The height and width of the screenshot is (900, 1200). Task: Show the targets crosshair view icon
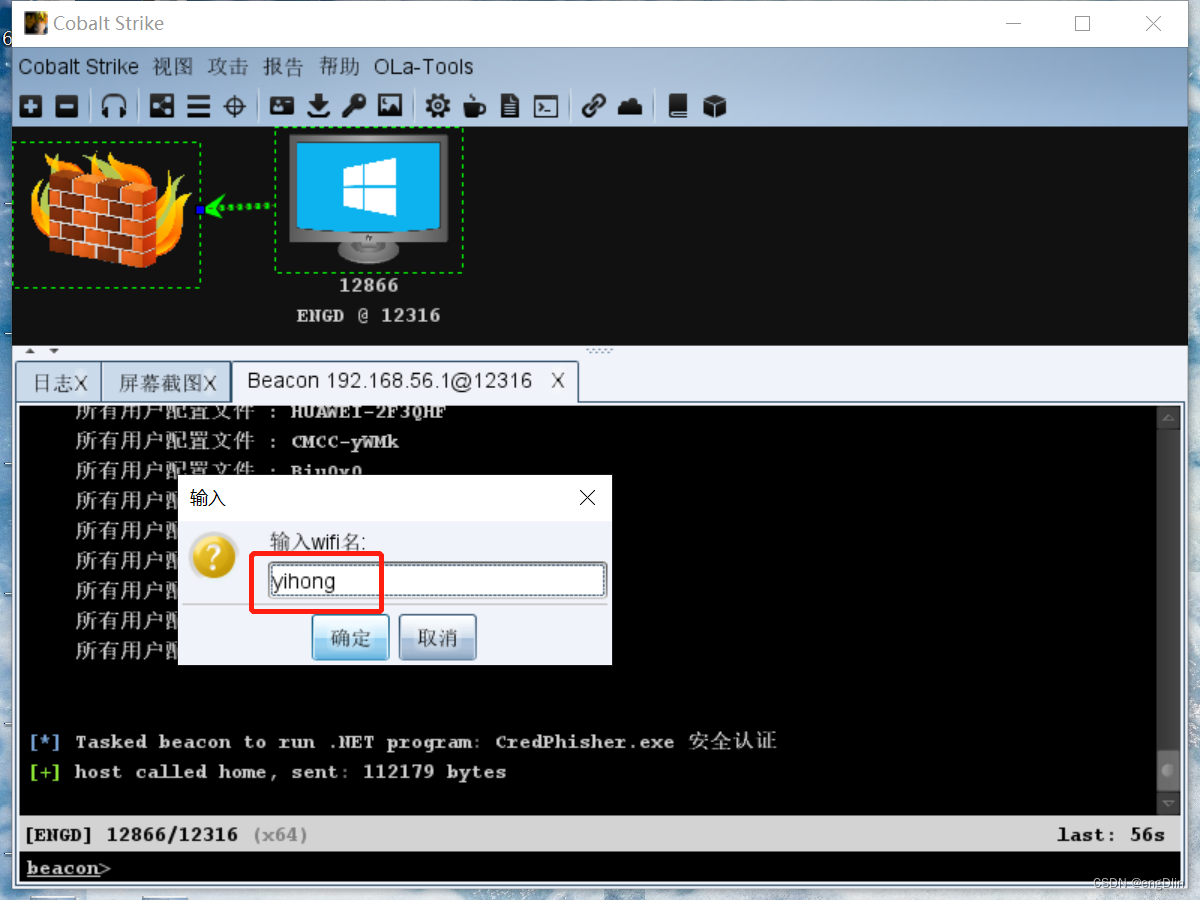point(234,106)
